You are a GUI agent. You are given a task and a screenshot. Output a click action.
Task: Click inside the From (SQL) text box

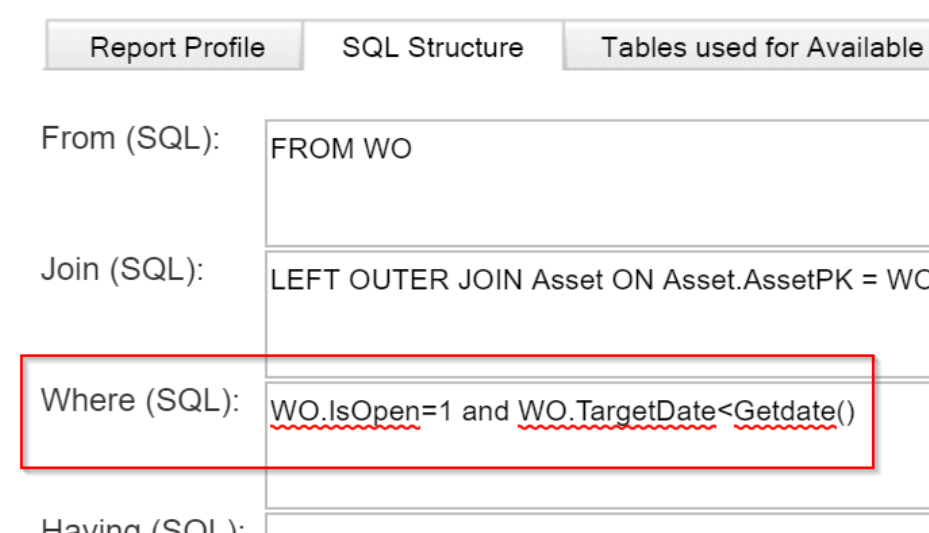597,183
